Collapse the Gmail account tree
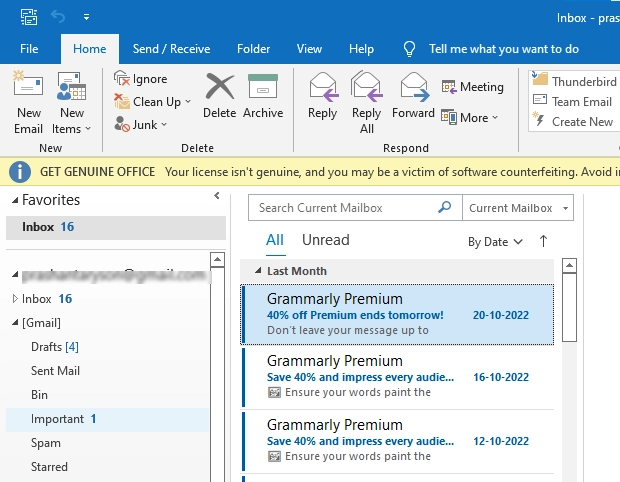 click(x=15, y=274)
